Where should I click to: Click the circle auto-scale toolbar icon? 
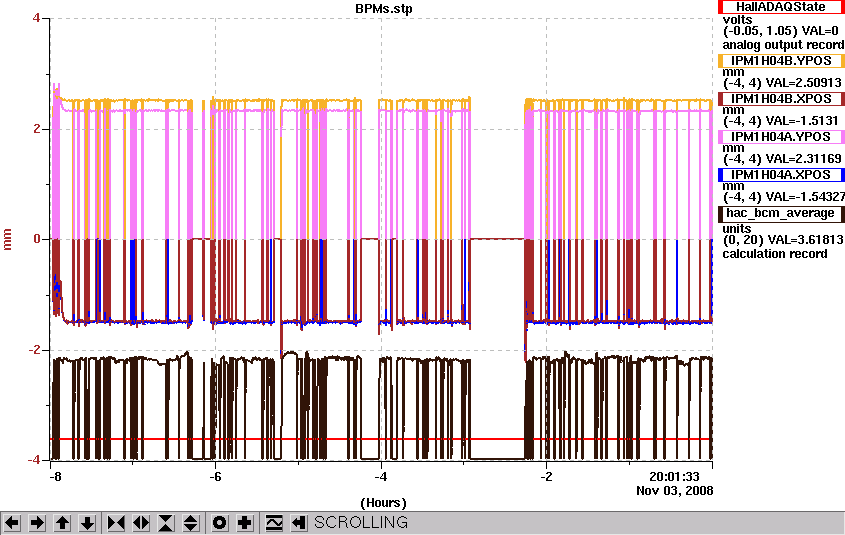(x=219, y=523)
